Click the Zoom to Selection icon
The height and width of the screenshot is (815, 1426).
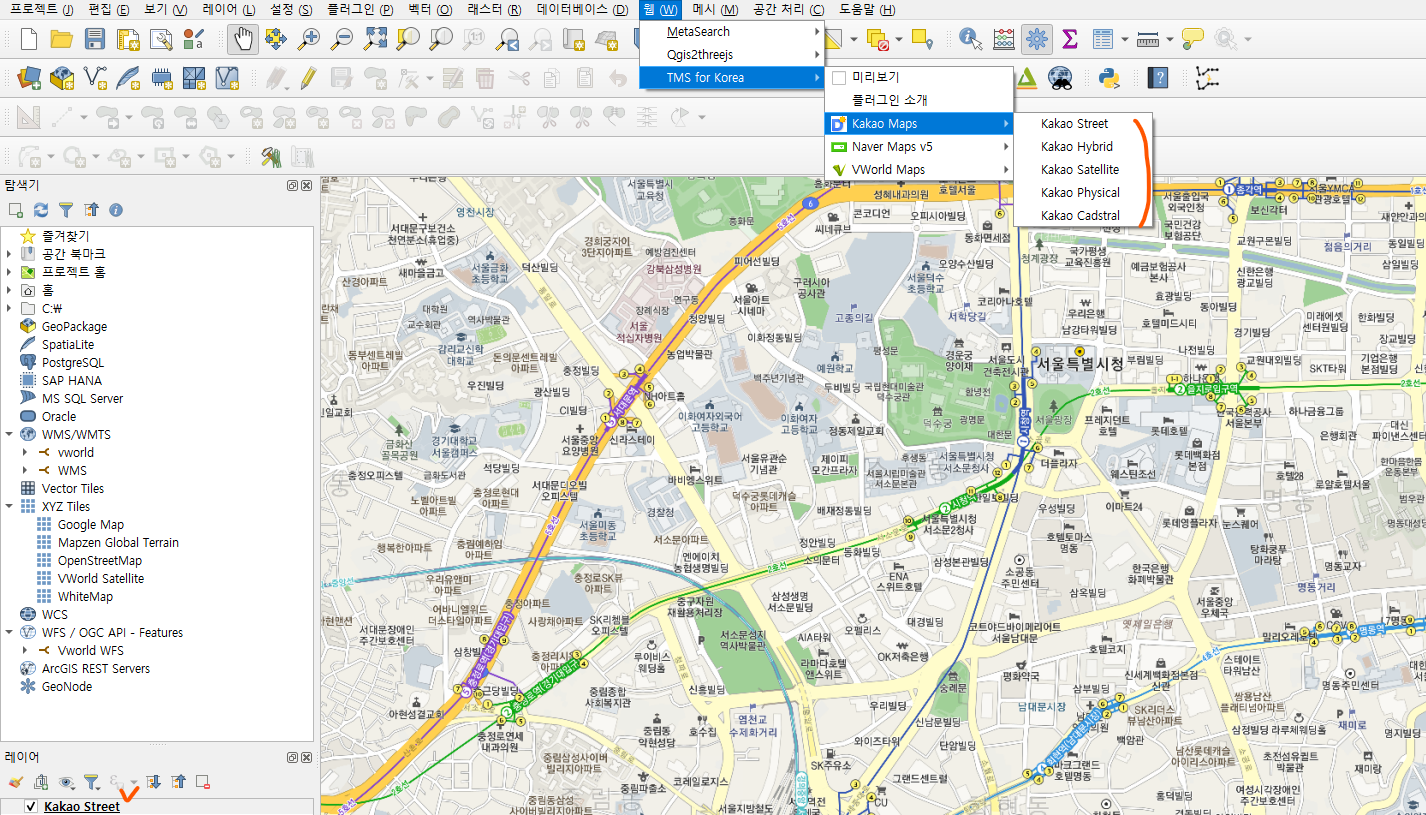tap(408, 39)
